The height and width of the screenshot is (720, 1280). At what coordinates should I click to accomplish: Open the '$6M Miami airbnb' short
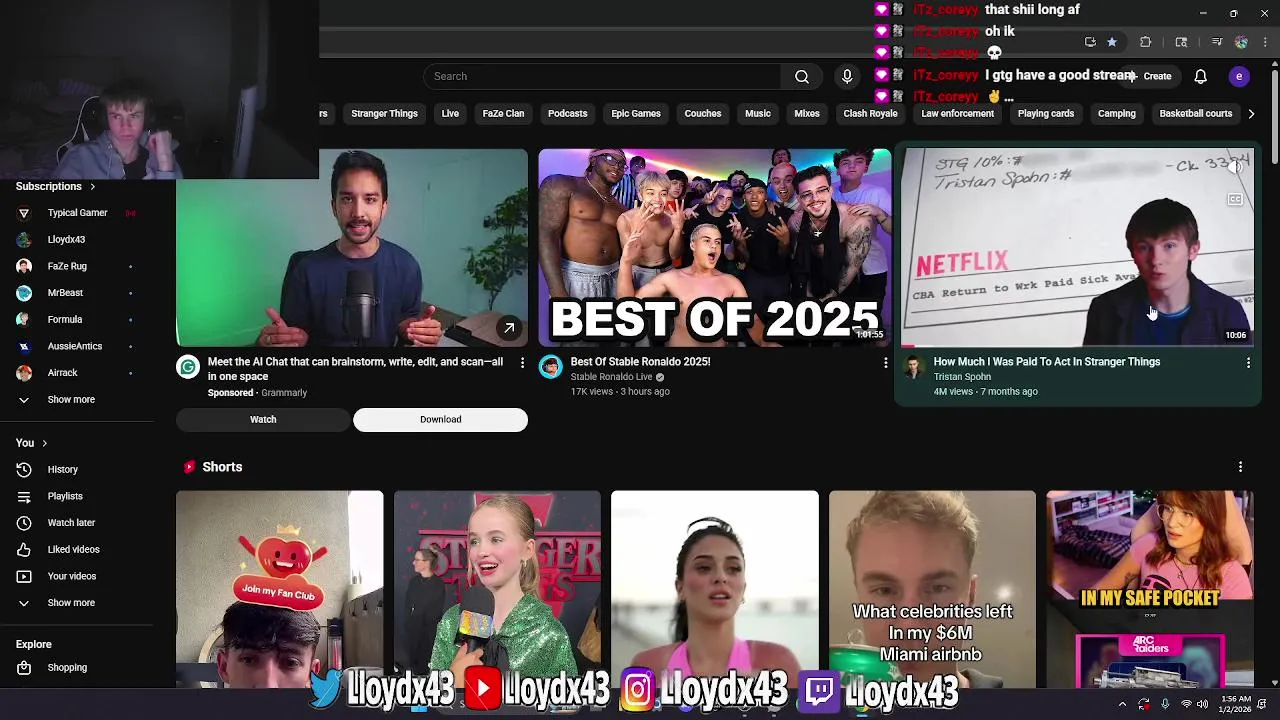click(932, 589)
